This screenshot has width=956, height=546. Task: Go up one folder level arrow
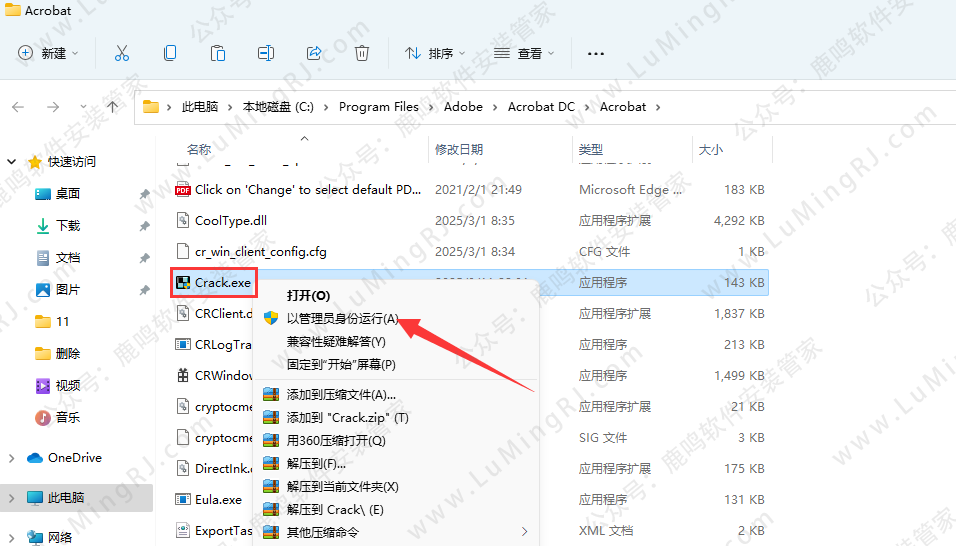(113, 107)
